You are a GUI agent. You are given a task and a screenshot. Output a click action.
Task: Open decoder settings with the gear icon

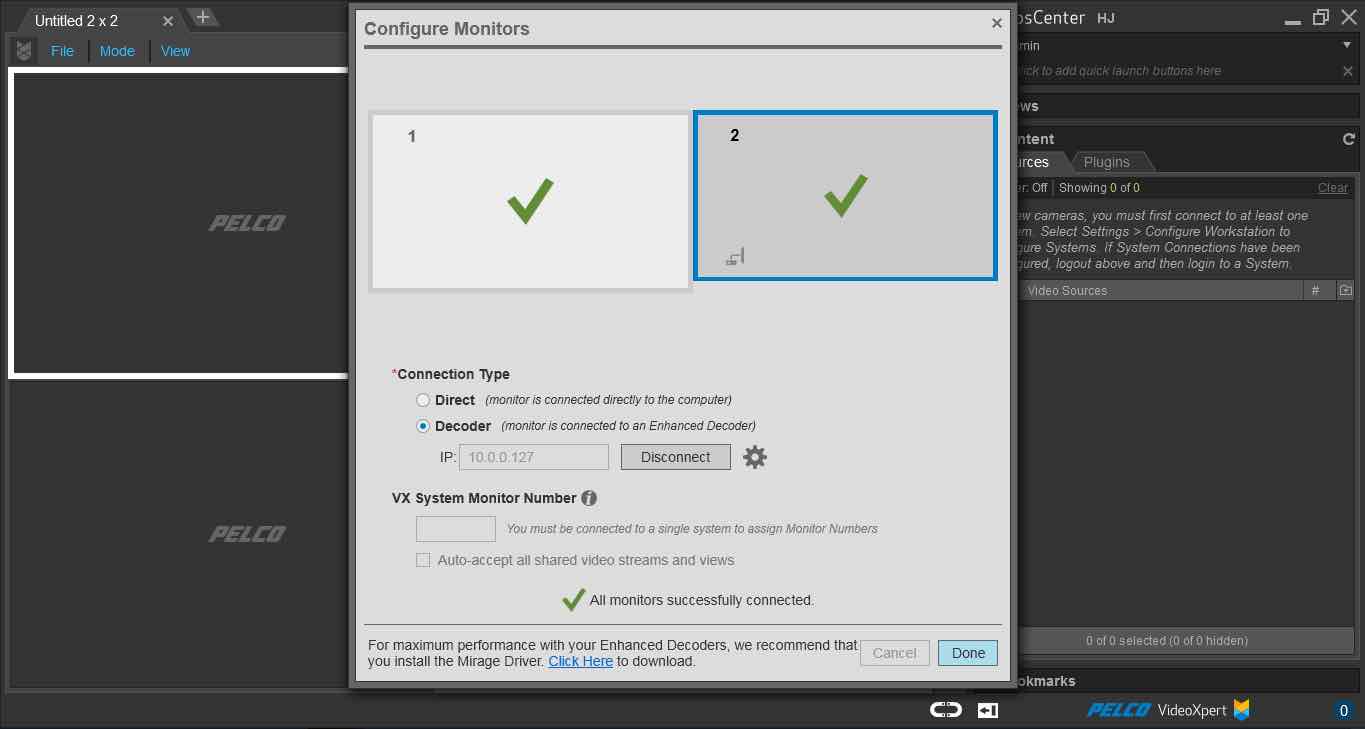[754, 457]
